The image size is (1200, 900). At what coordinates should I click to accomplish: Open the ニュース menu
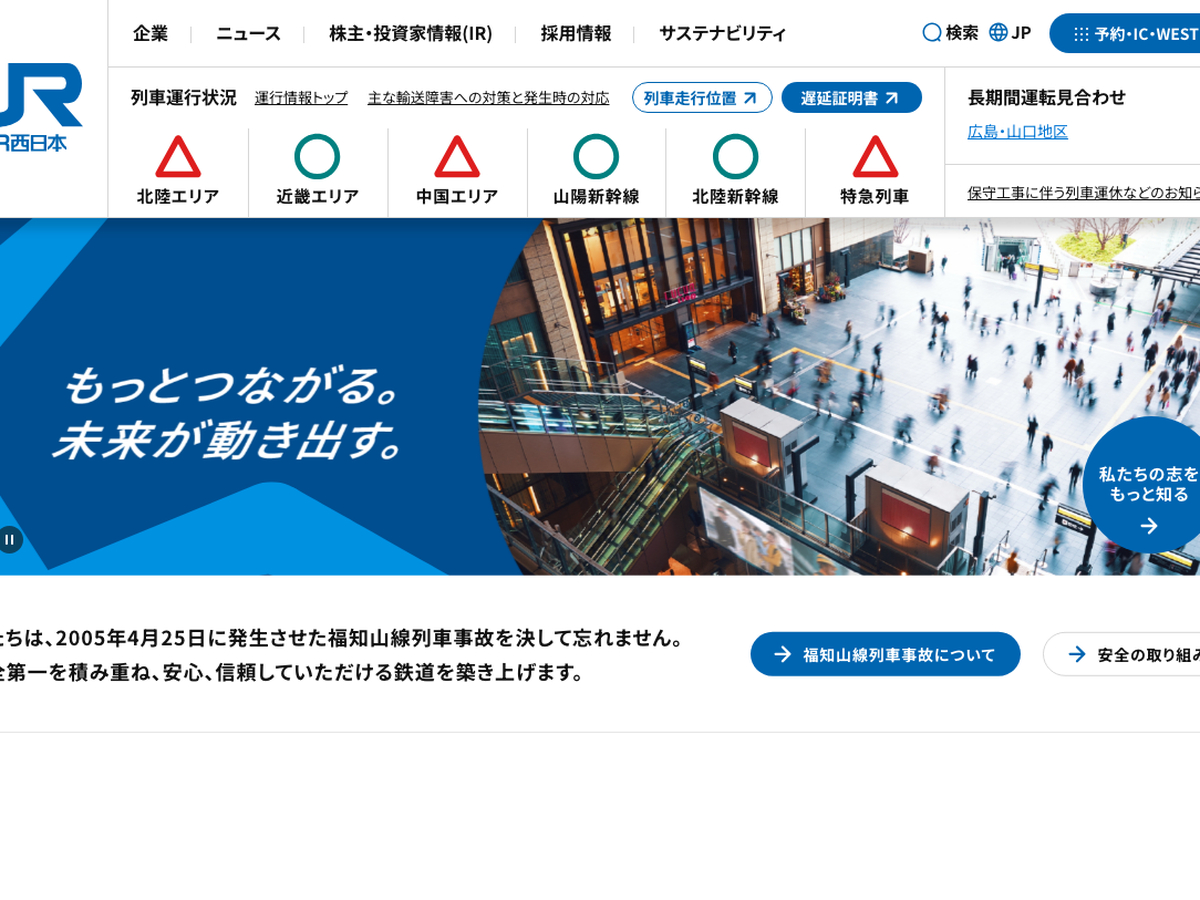pyautogui.click(x=248, y=34)
